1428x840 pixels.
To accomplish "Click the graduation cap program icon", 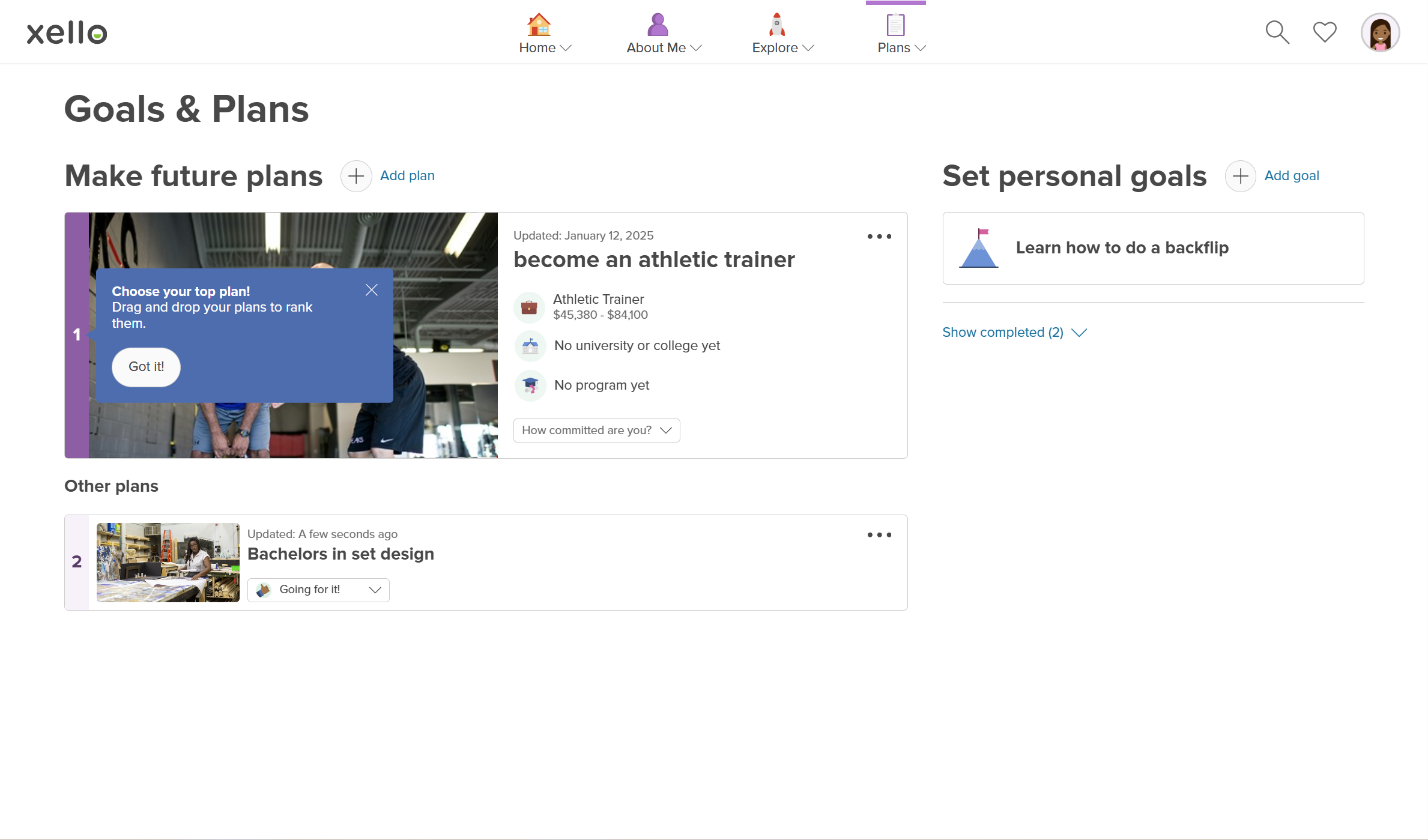I will pos(530,385).
